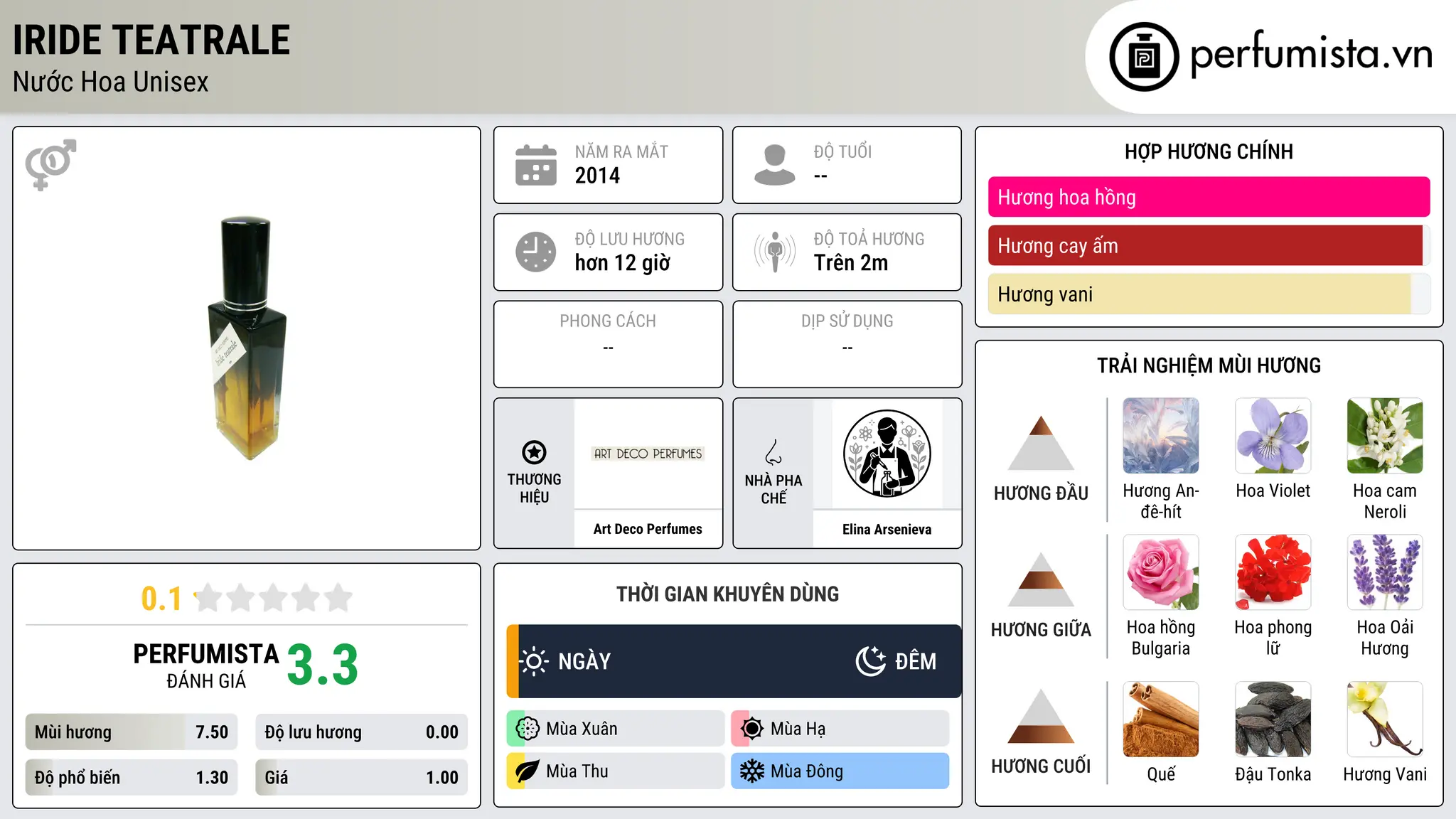Click the DỊP SỬ DỤNG heading
This screenshot has height=819, width=1456.
coord(847,321)
